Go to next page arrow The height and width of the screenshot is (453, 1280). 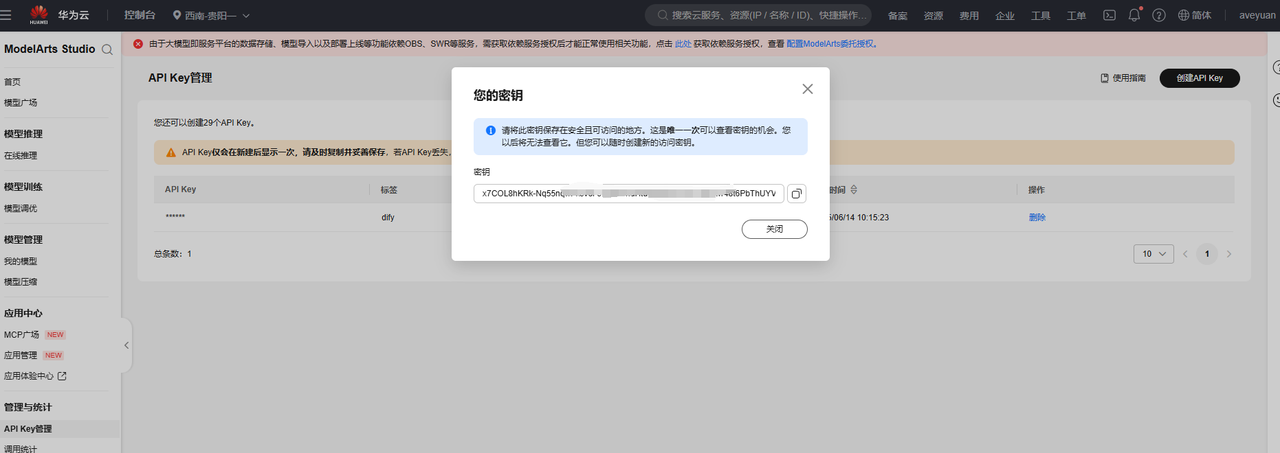coord(1229,254)
